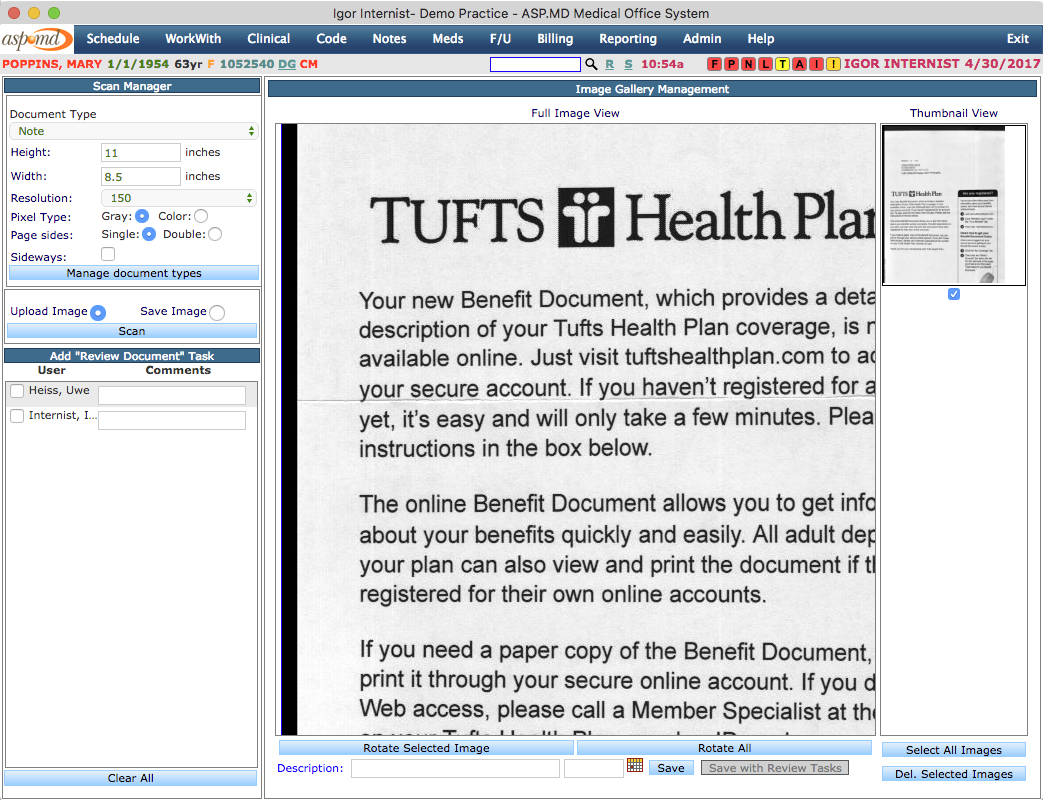Click Del. Selected Images button
Image resolution: width=1043 pixels, height=800 pixels.
tap(954, 773)
